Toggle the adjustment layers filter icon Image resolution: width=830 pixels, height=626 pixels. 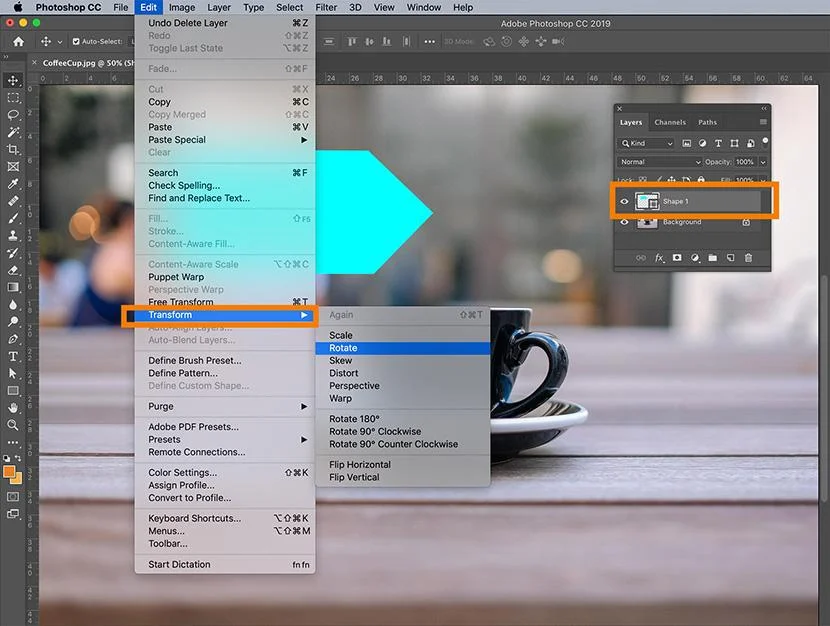[702, 143]
